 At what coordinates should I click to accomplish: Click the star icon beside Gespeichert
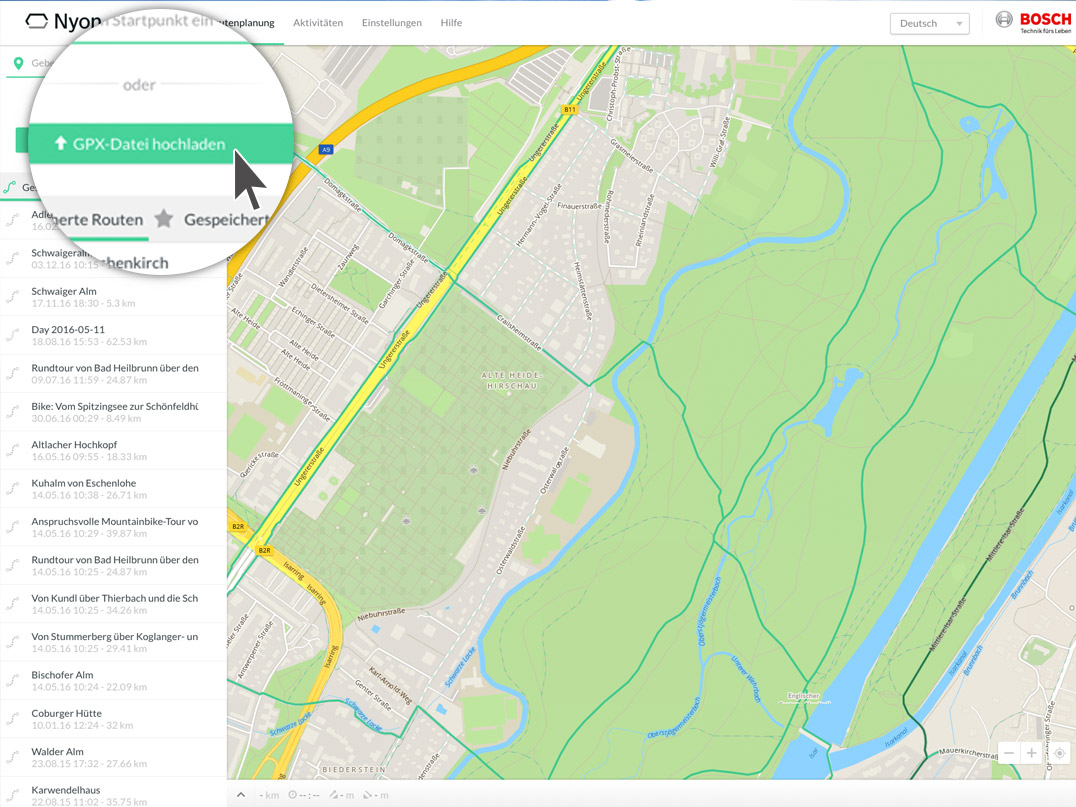[x=164, y=219]
